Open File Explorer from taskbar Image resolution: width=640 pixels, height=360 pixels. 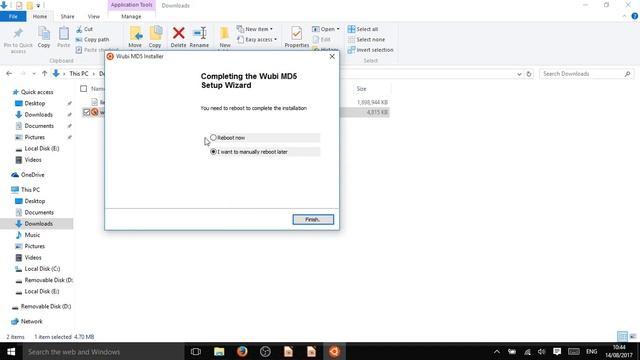[219, 351]
